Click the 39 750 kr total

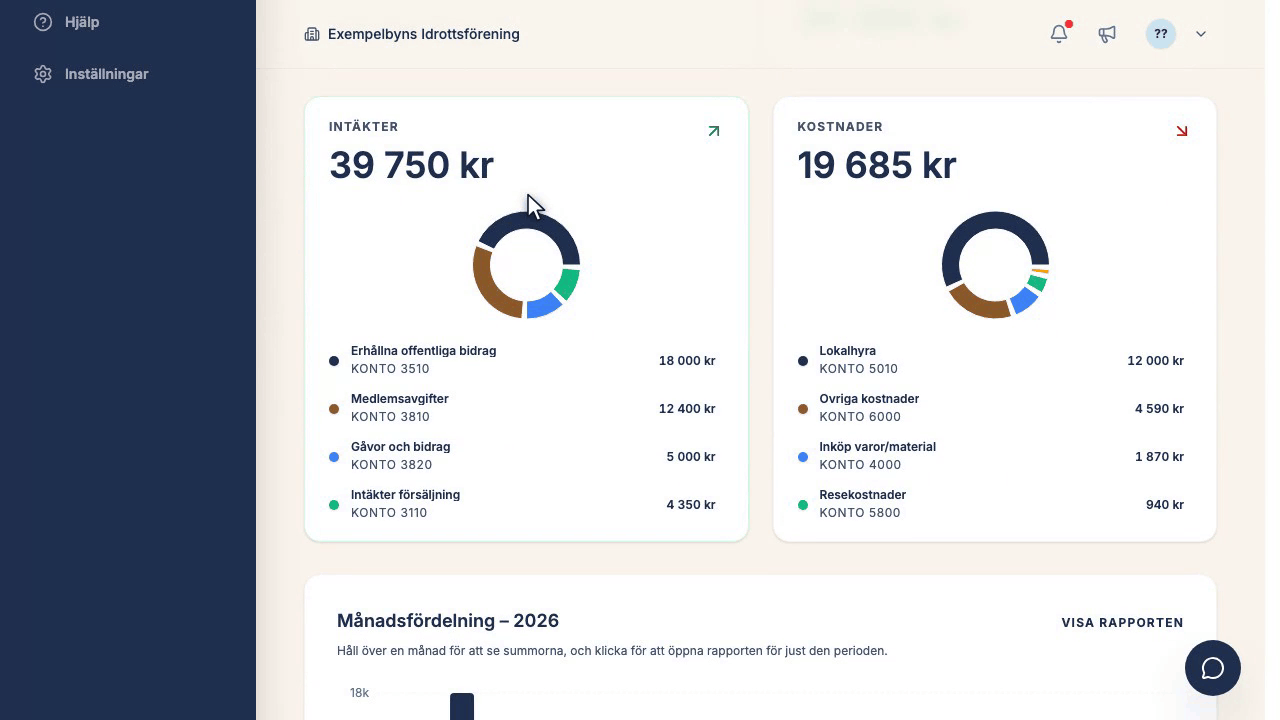tap(411, 165)
